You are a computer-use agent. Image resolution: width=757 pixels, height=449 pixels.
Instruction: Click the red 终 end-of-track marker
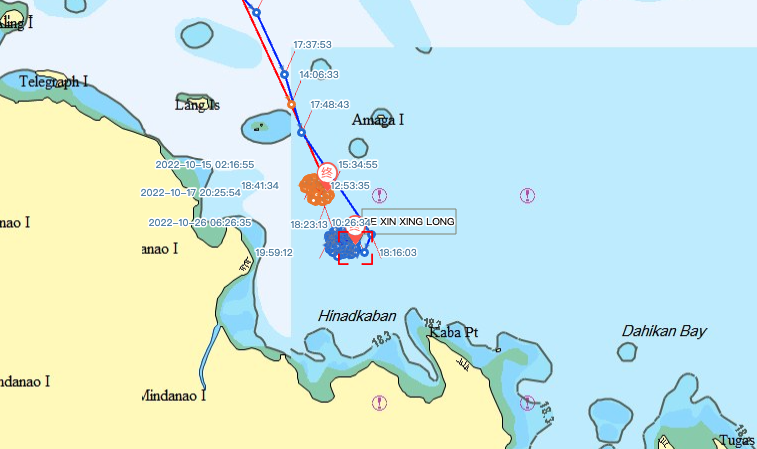[x=327, y=172]
